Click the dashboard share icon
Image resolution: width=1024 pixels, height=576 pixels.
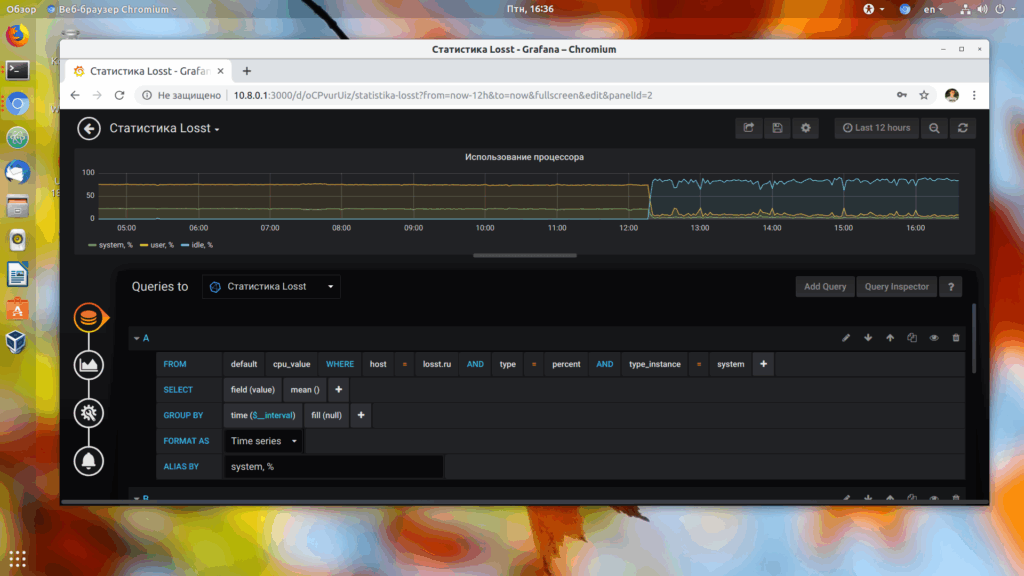[x=748, y=128]
